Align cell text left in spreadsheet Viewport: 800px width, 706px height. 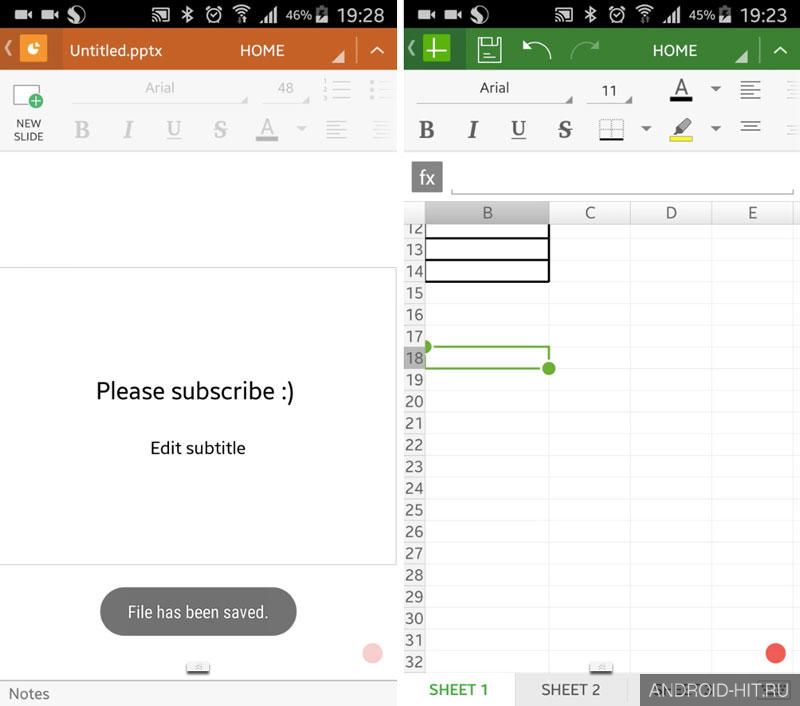coord(750,90)
